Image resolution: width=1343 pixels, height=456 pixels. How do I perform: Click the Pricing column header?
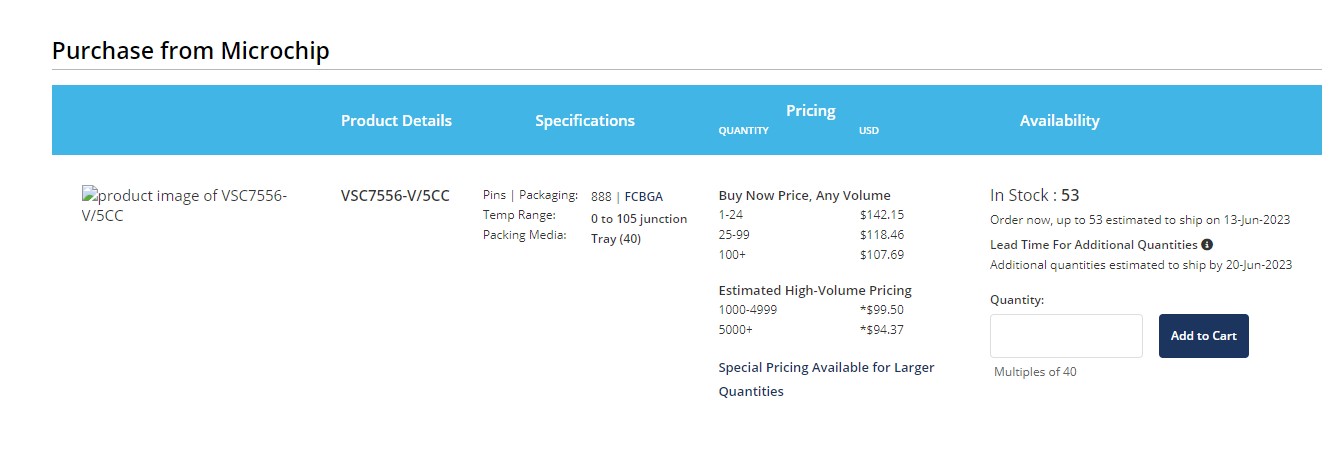[x=810, y=111]
